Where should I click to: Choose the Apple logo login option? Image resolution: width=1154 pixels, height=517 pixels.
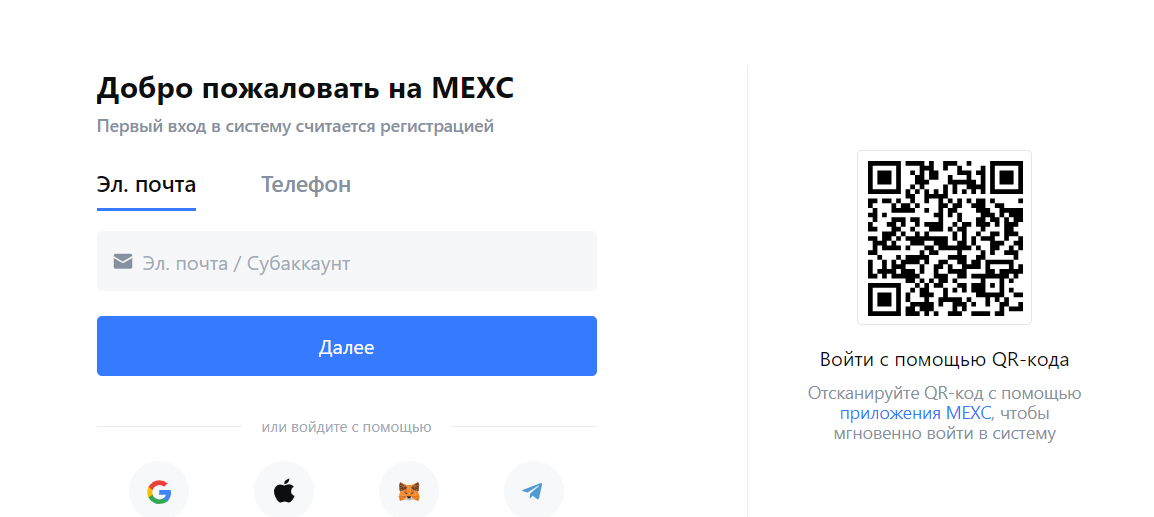tap(284, 490)
